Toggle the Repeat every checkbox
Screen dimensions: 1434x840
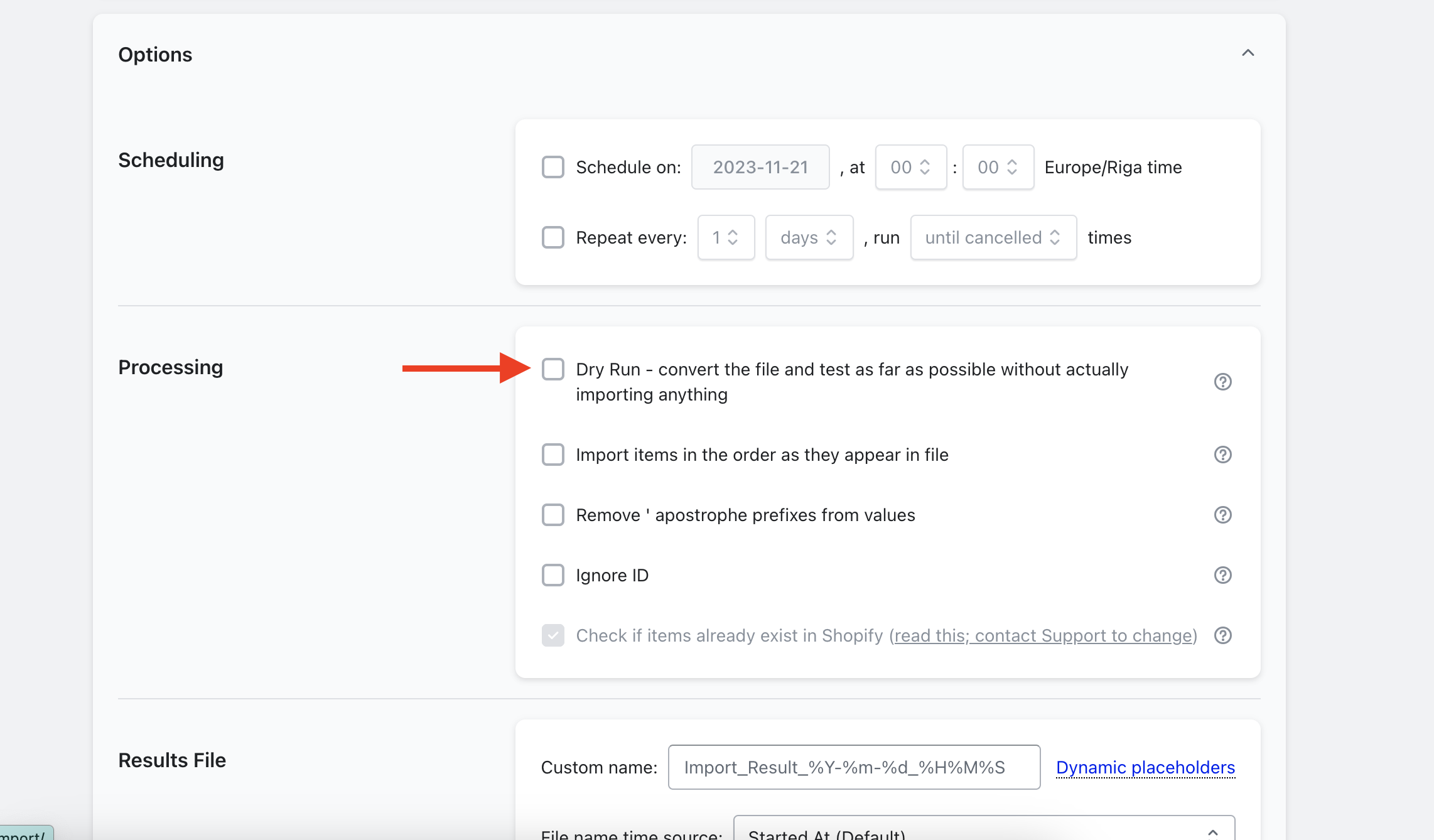click(x=553, y=237)
